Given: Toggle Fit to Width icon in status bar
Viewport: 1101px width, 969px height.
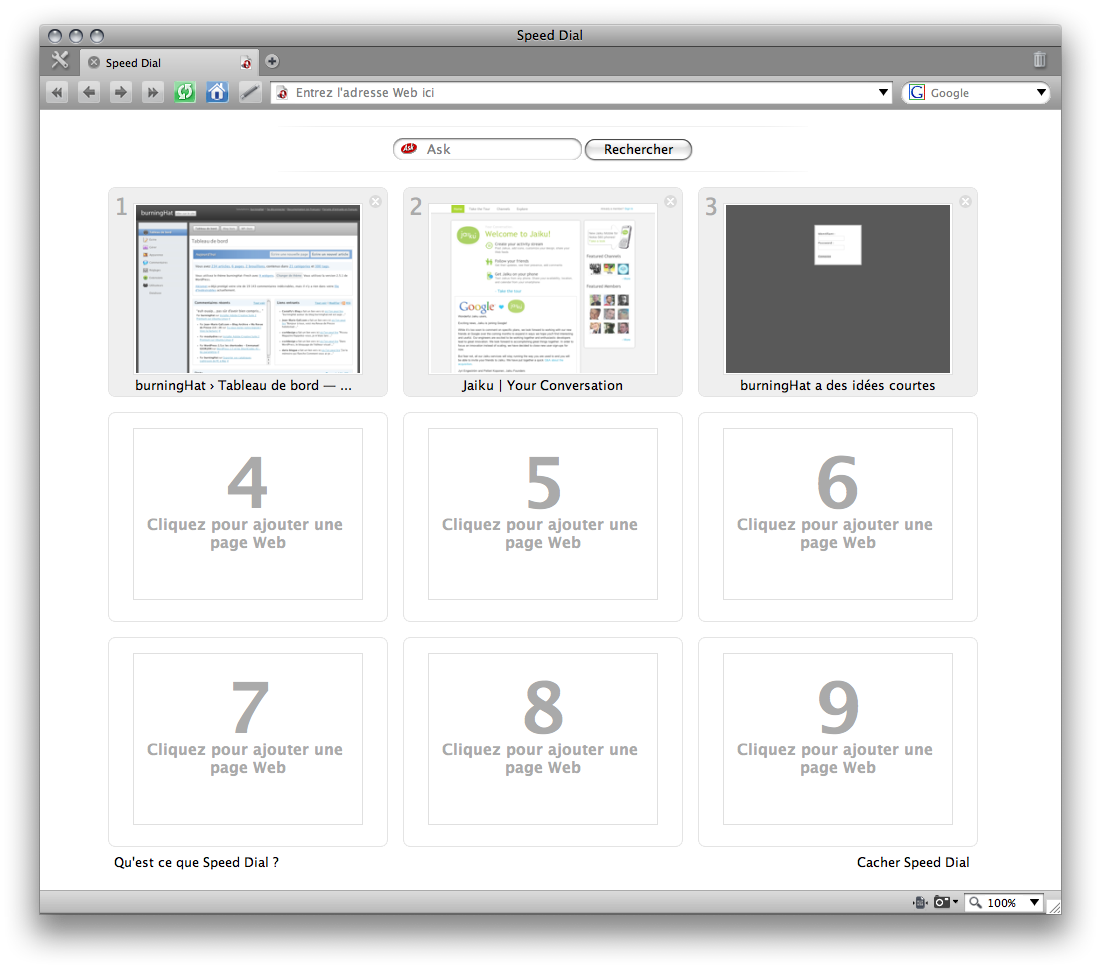Looking at the screenshot, I should [x=920, y=902].
